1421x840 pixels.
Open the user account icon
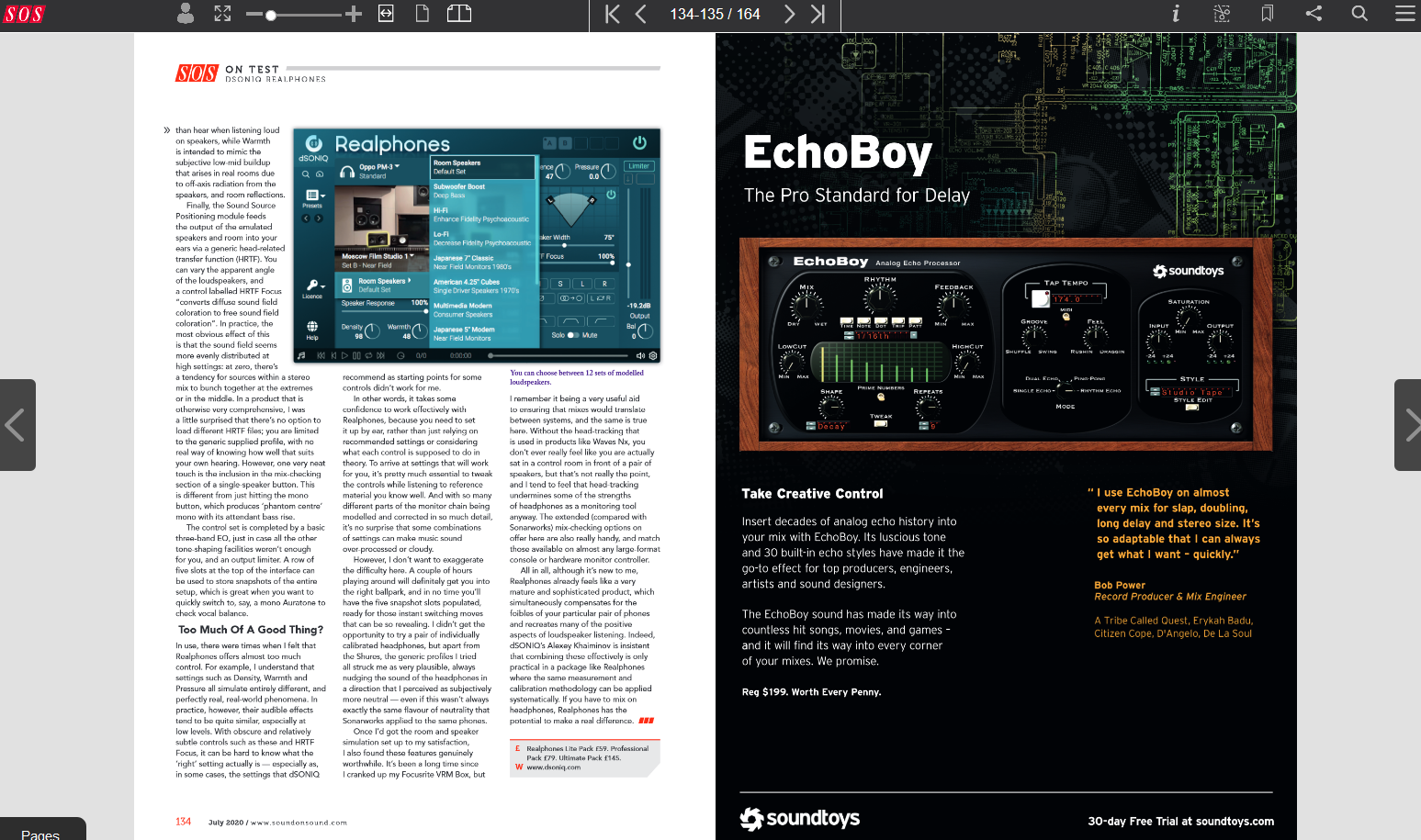tap(186, 13)
